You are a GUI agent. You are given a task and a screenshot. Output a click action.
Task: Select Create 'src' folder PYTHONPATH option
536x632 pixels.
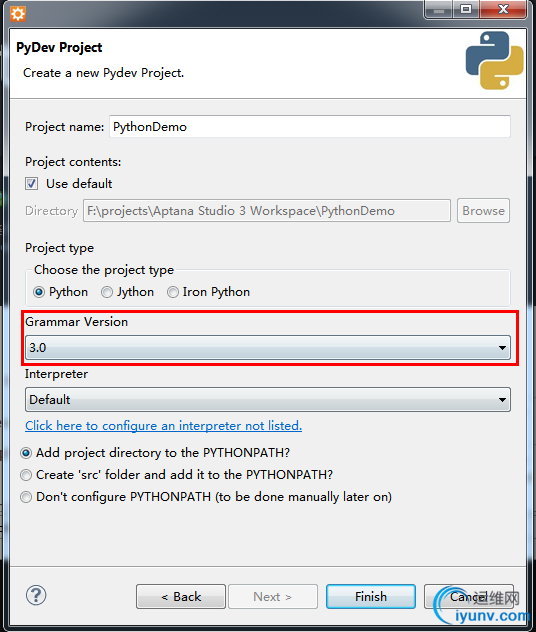click(26, 475)
